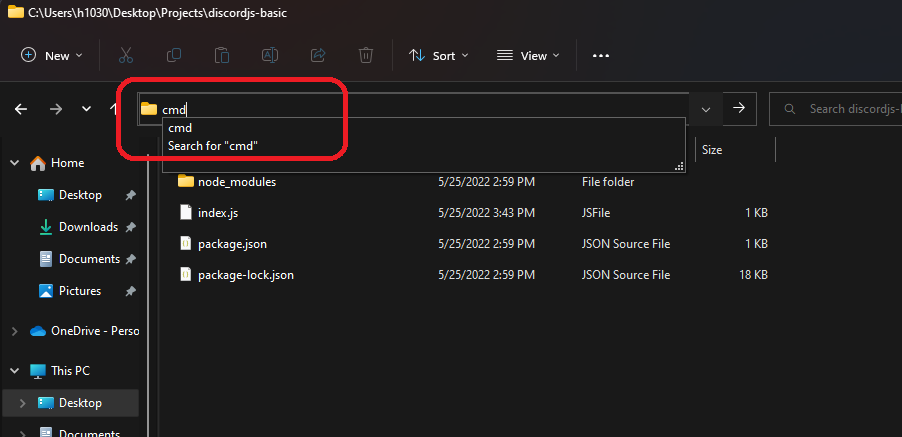Click the Delete trash can icon
This screenshot has height=437, width=902.
point(366,56)
